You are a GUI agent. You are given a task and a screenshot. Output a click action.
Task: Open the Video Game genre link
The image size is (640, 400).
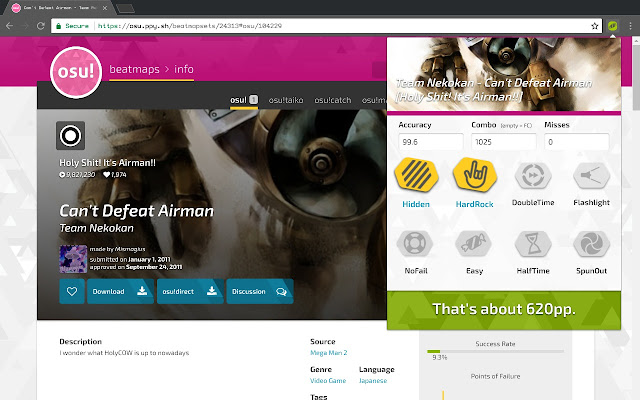tap(328, 380)
